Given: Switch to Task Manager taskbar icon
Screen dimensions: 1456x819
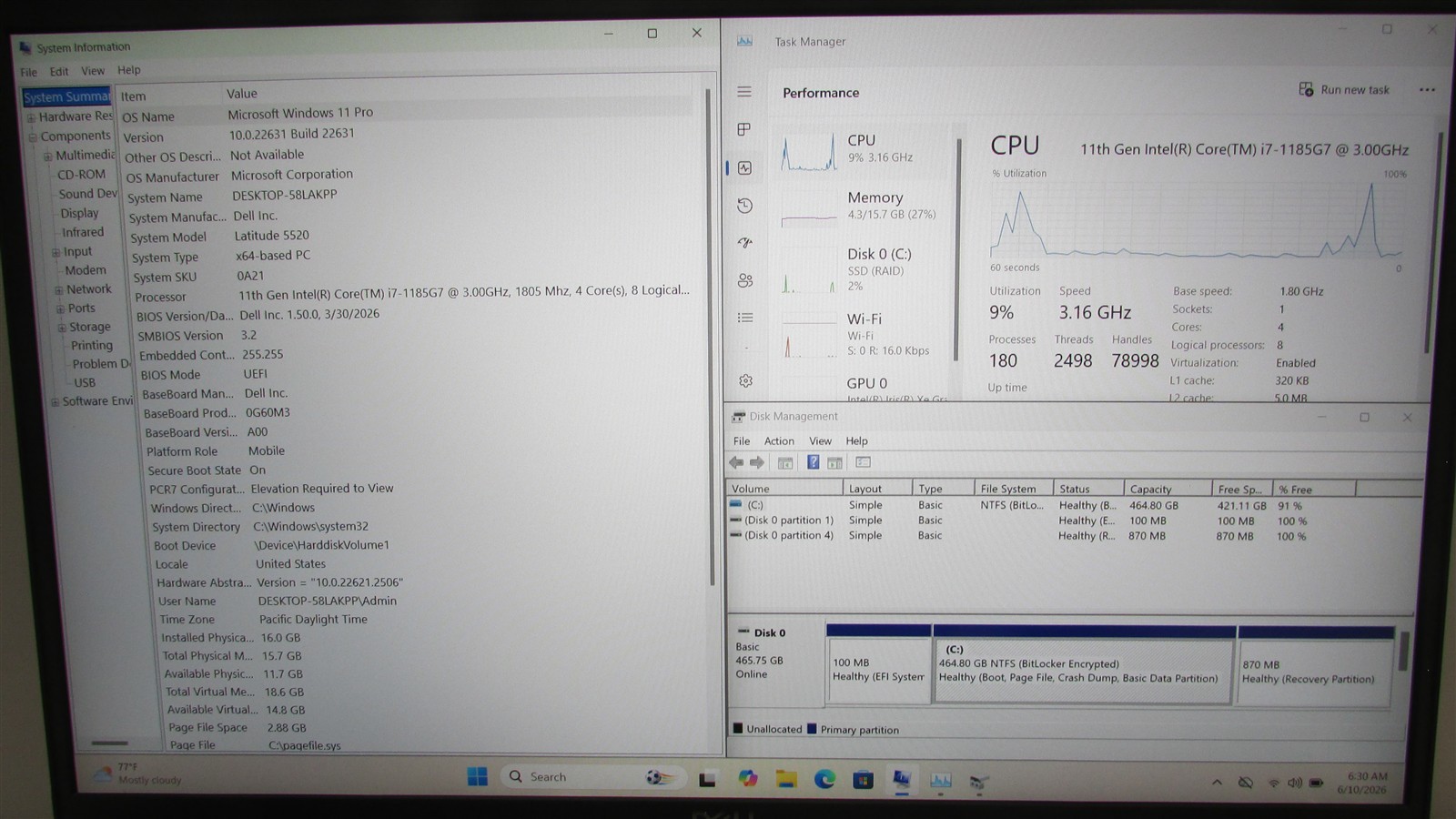Looking at the screenshot, I should 940,781.
